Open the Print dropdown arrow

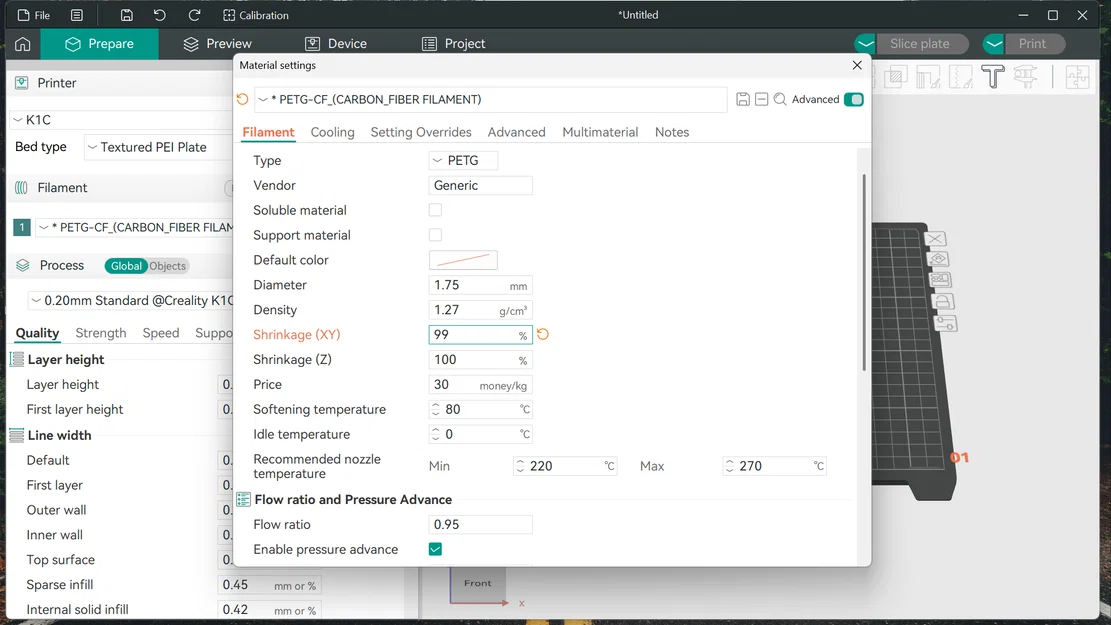(x=994, y=44)
